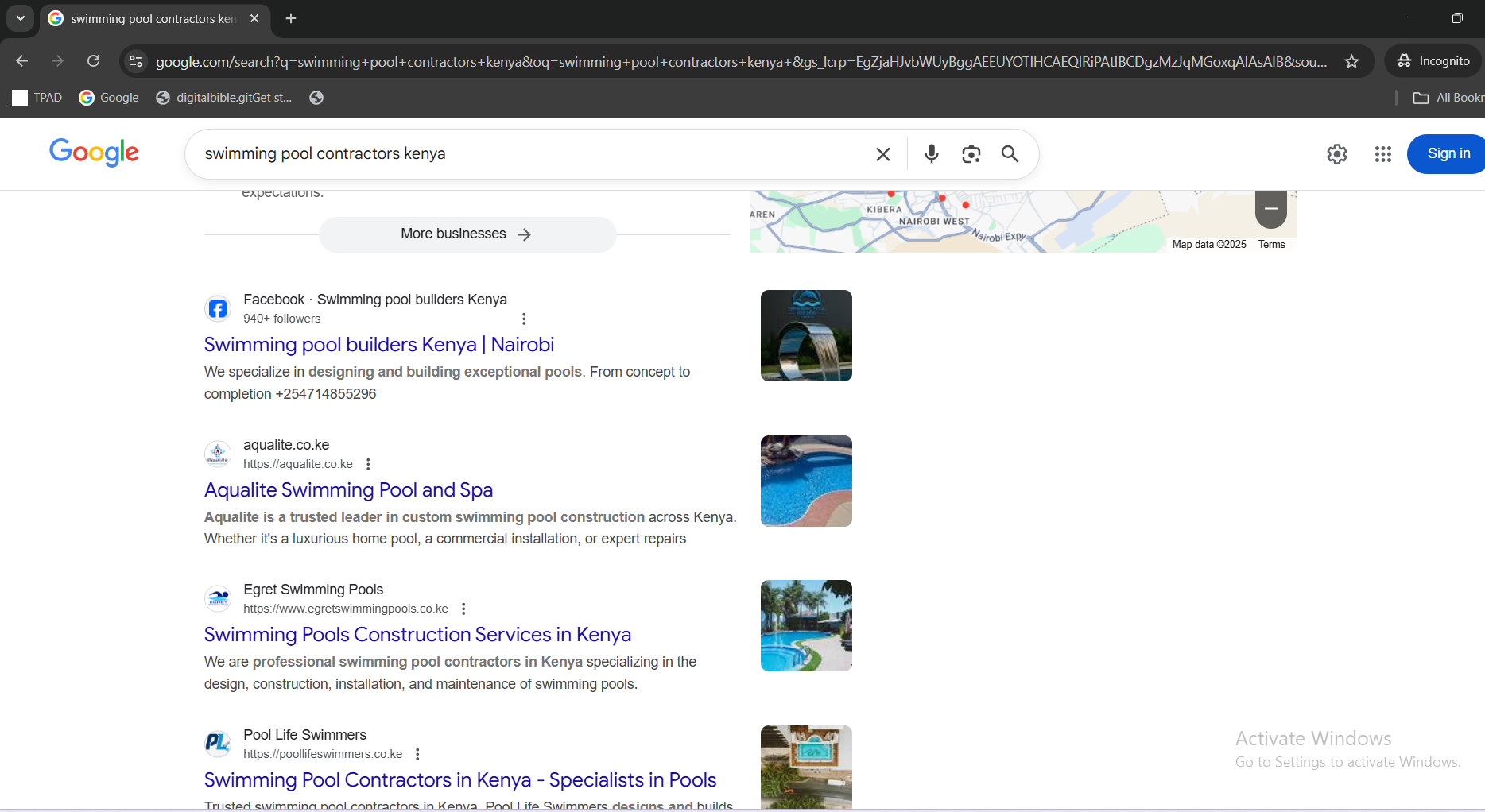Open options menu for Facebook result
Screen dimensions: 1485x812
[524, 319]
